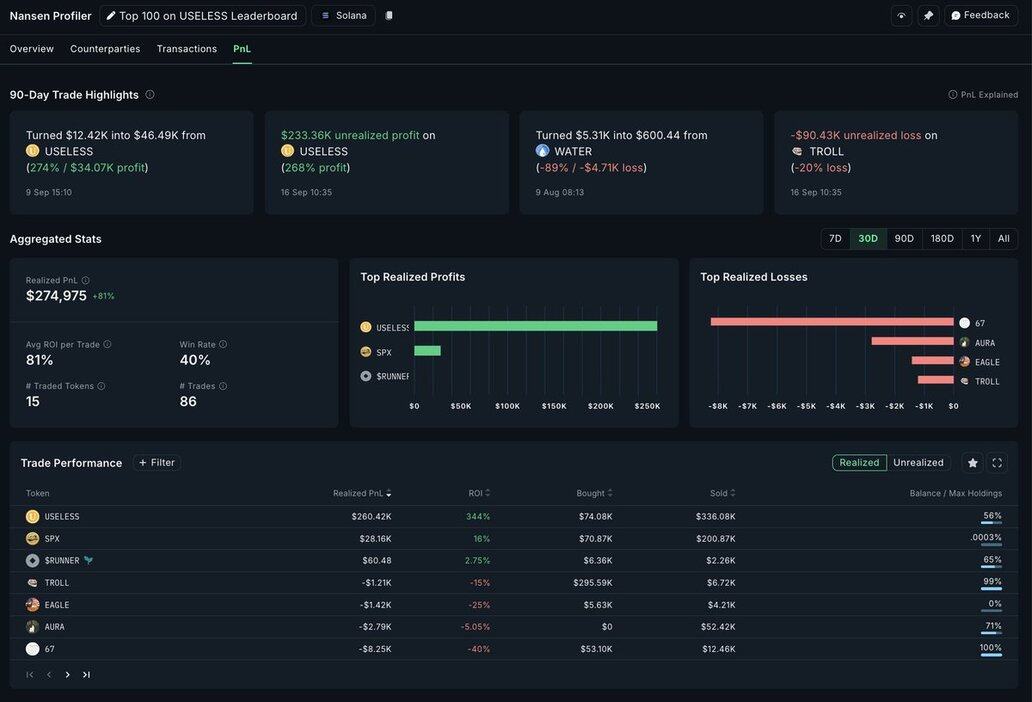The width and height of the screenshot is (1032, 702).
Task: Click the Realized PnL value $274,975
Action: 56,296
